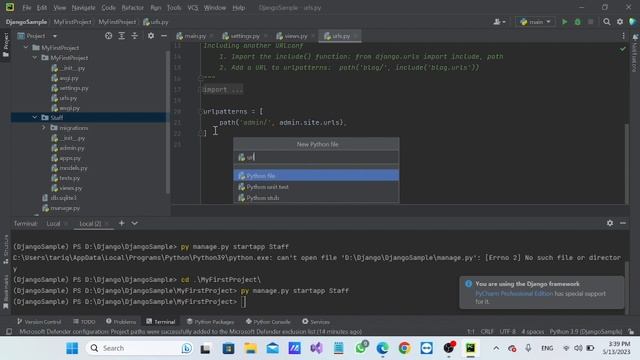This screenshot has width=640, height=360.
Task: Toggle the Project side tool window stripe
Action: click(x=5, y=45)
